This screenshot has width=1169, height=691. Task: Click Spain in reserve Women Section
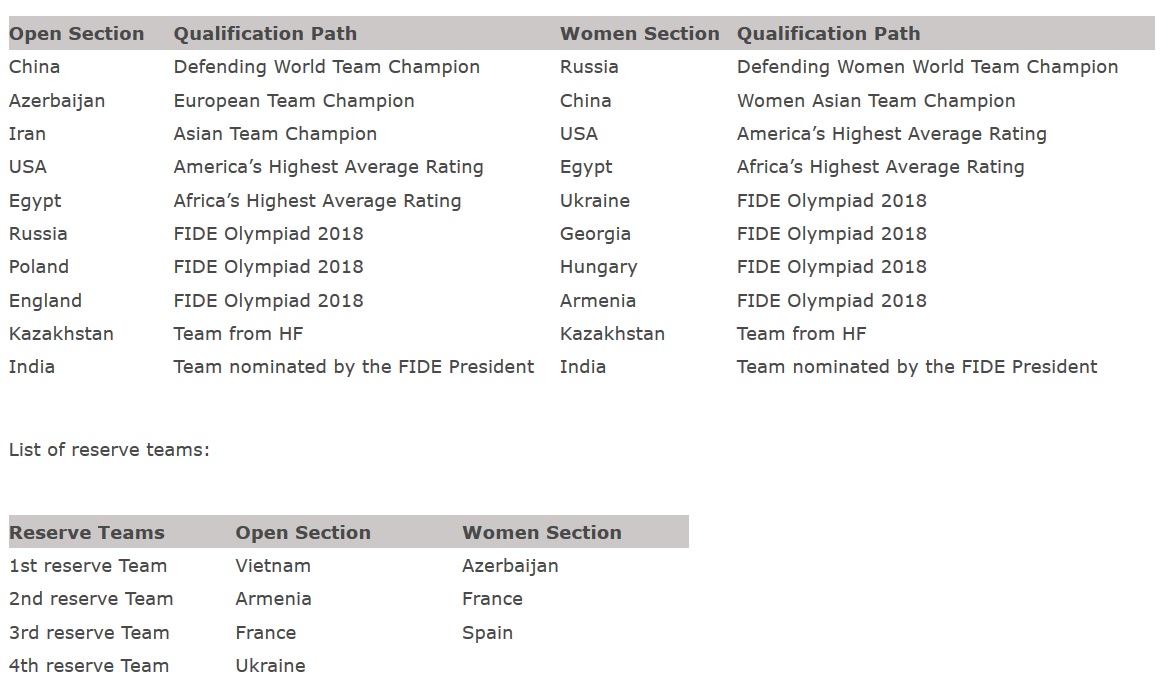coord(488,633)
